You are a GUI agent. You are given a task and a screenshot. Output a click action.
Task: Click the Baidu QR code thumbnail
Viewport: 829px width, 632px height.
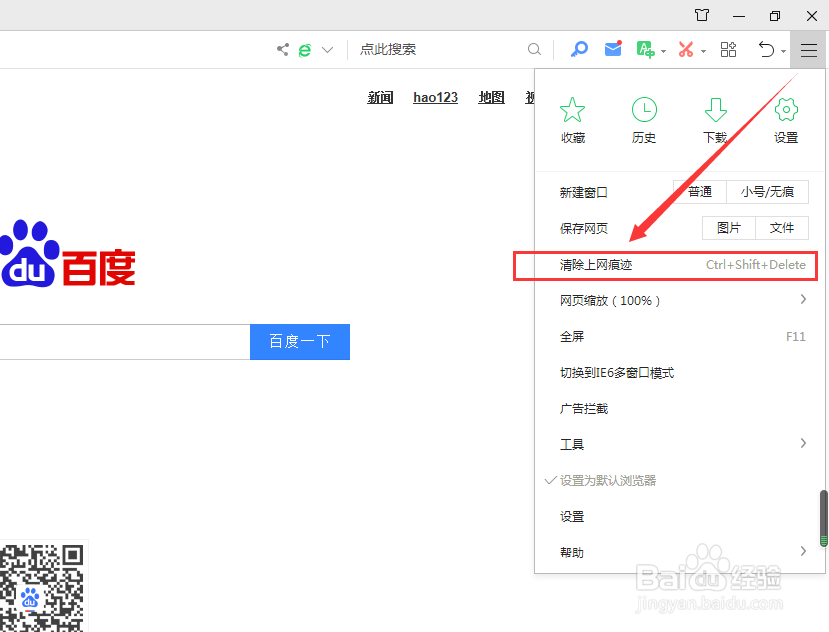[44, 588]
